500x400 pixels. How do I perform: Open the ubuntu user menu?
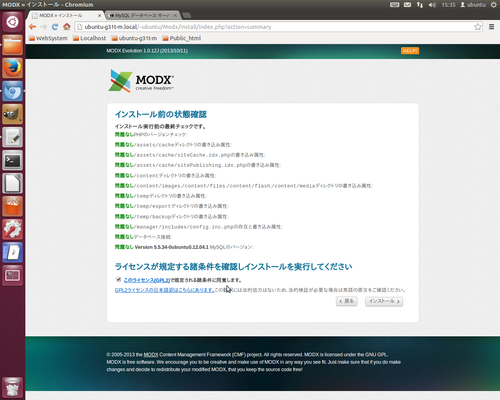coord(473,5)
